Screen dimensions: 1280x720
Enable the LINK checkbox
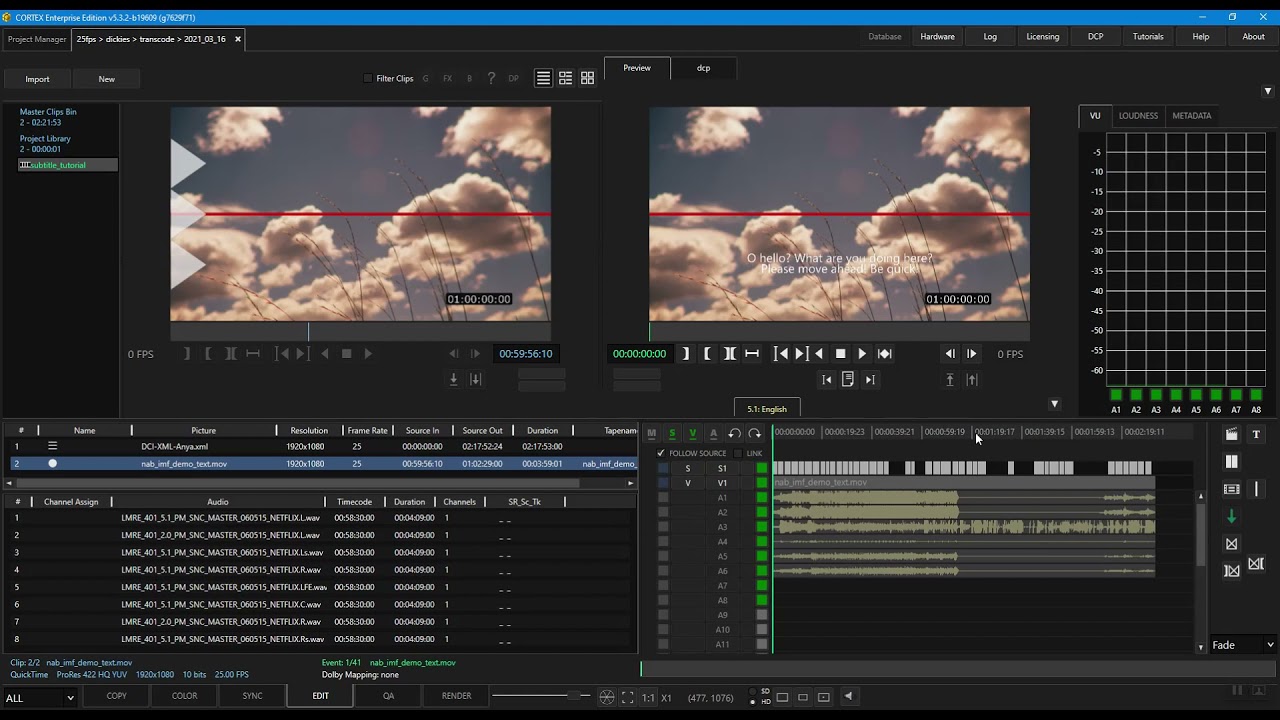click(x=737, y=453)
